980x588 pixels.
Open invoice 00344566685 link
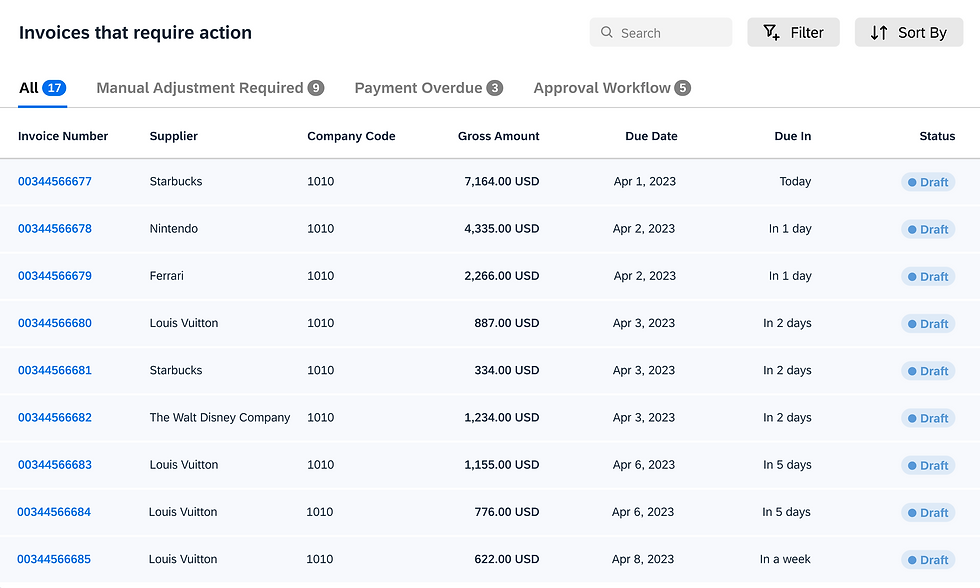[54, 559]
